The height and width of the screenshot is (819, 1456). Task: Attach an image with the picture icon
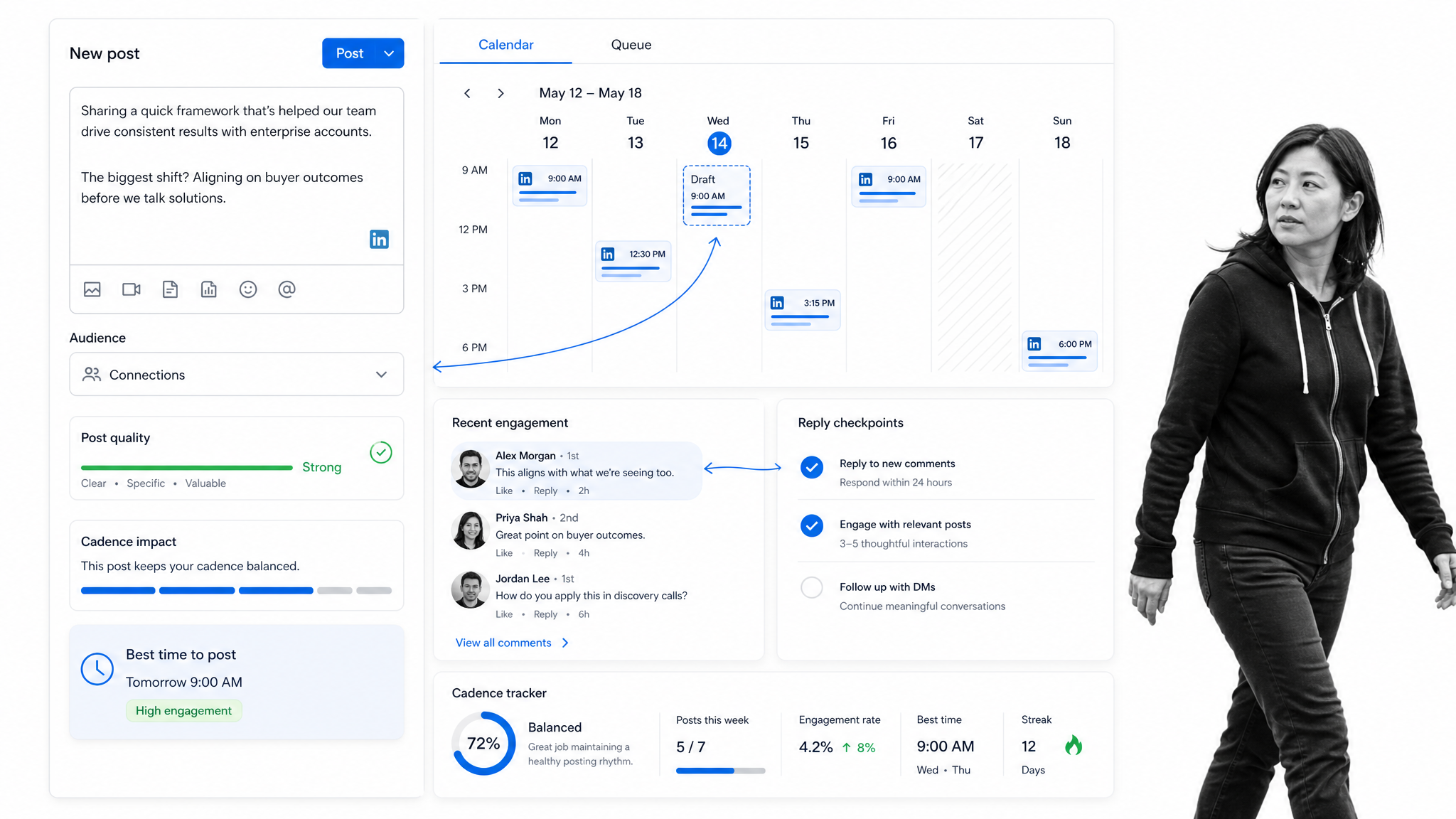tap(92, 289)
